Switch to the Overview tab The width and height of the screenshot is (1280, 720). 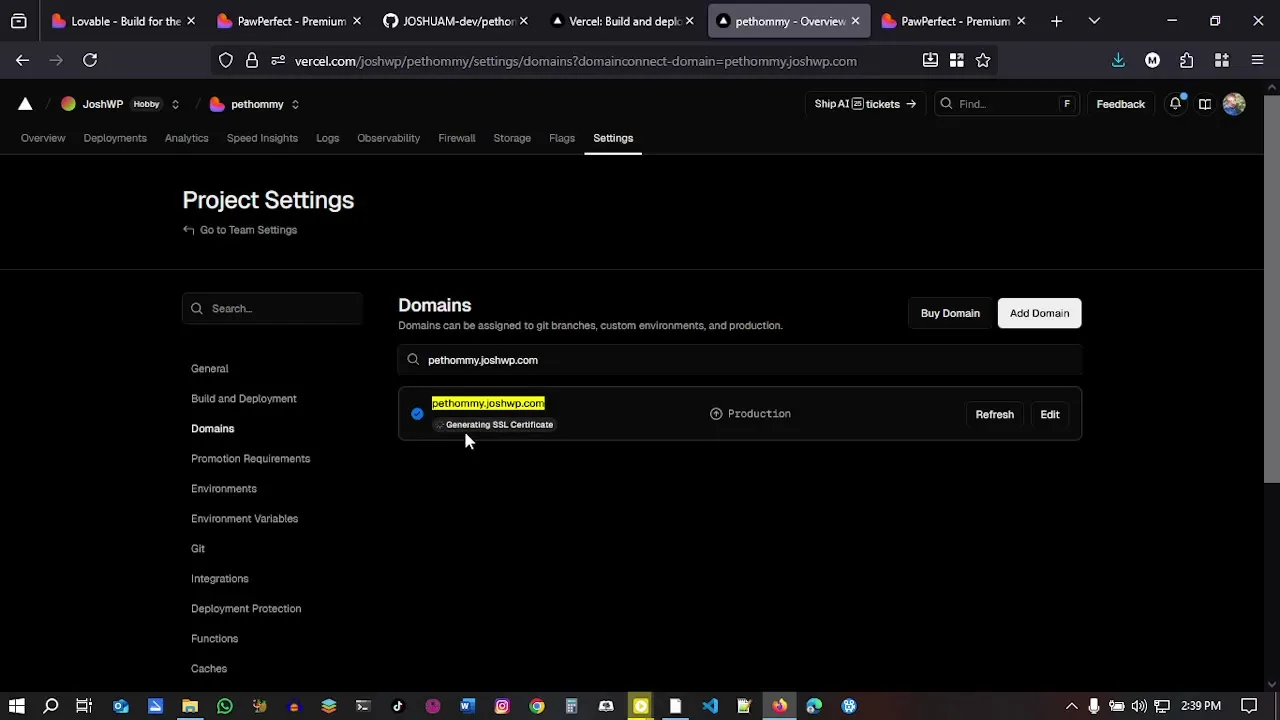pyautogui.click(x=43, y=138)
